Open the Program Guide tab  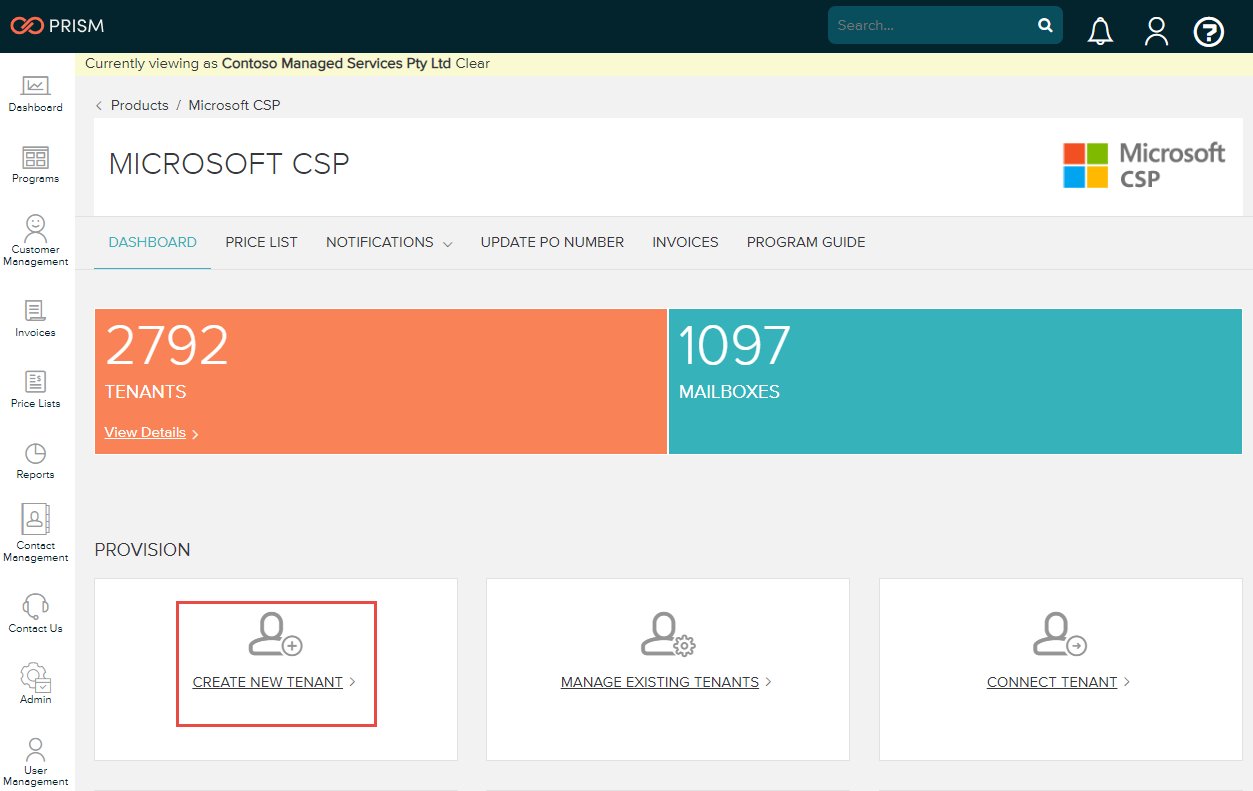806,242
